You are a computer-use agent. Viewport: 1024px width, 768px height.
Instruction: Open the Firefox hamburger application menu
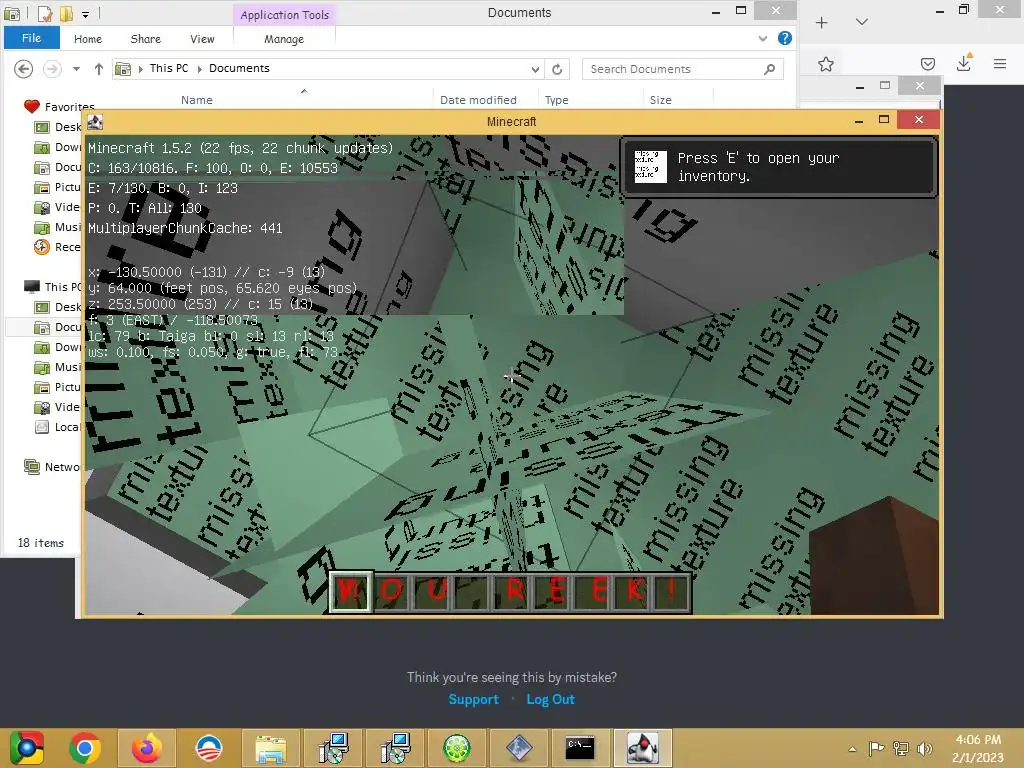point(1000,63)
